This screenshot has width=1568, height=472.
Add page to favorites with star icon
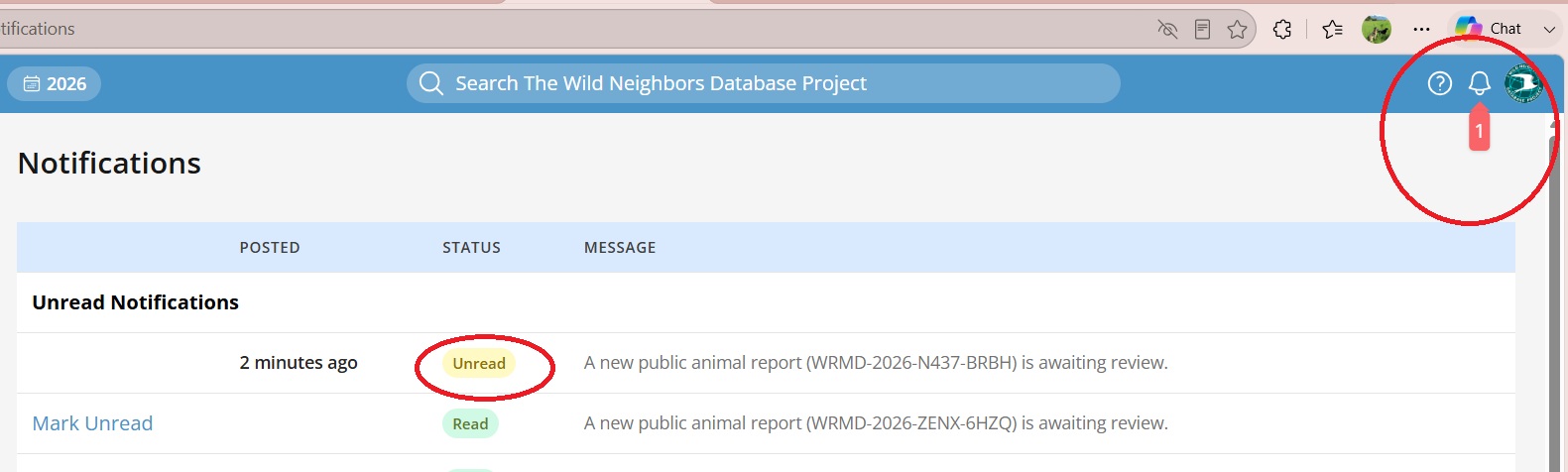tap(1237, 29)
